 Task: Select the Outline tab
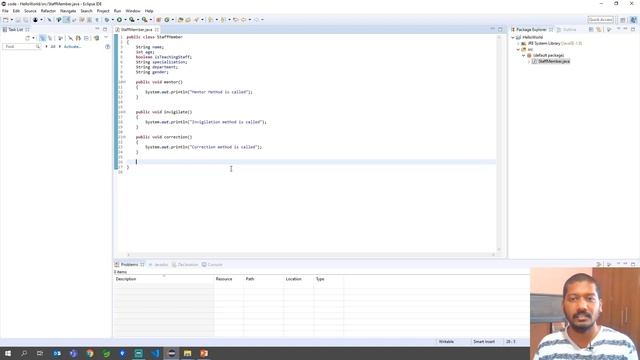(567, 30)
